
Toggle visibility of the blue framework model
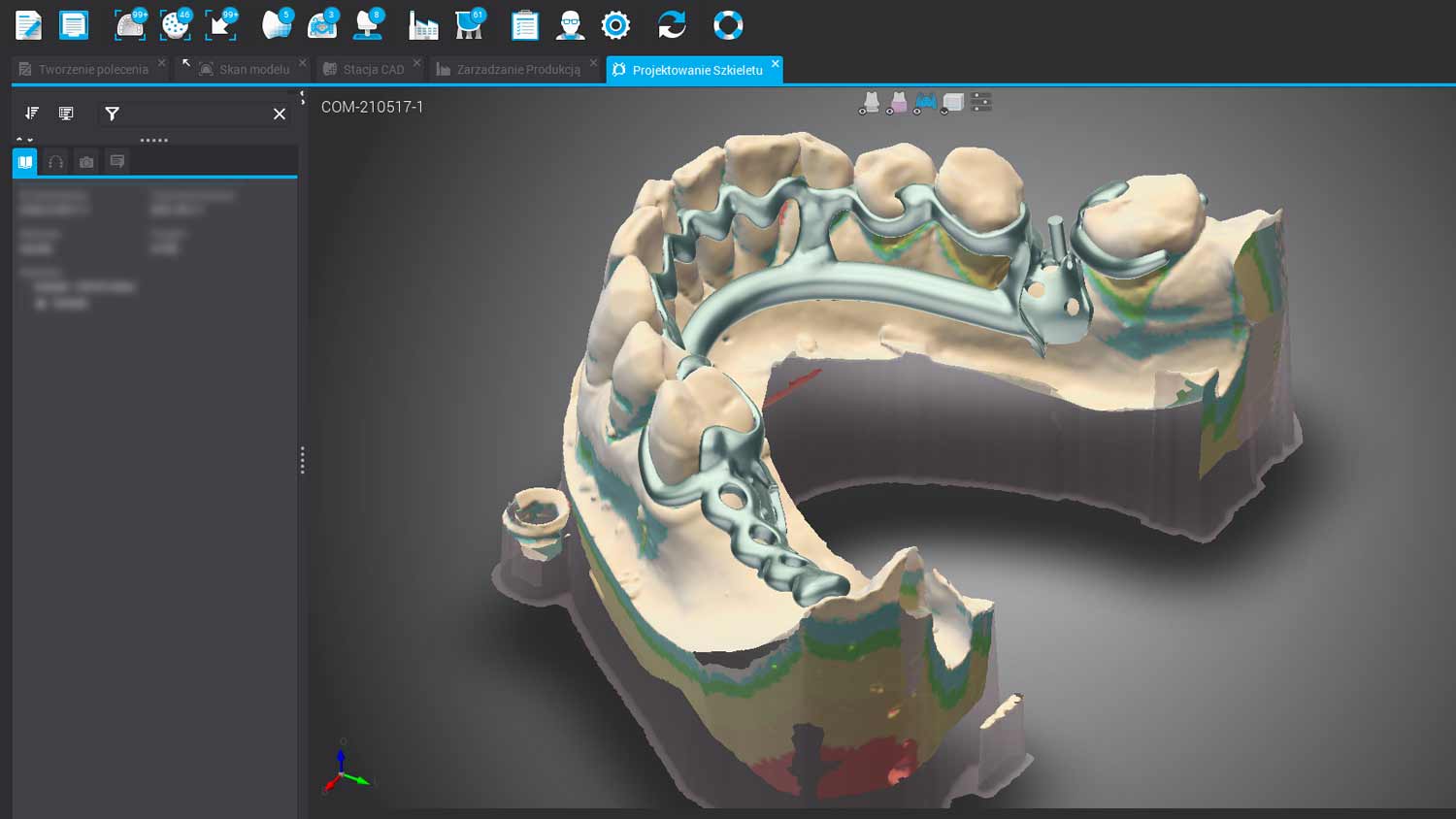(925, 103)
